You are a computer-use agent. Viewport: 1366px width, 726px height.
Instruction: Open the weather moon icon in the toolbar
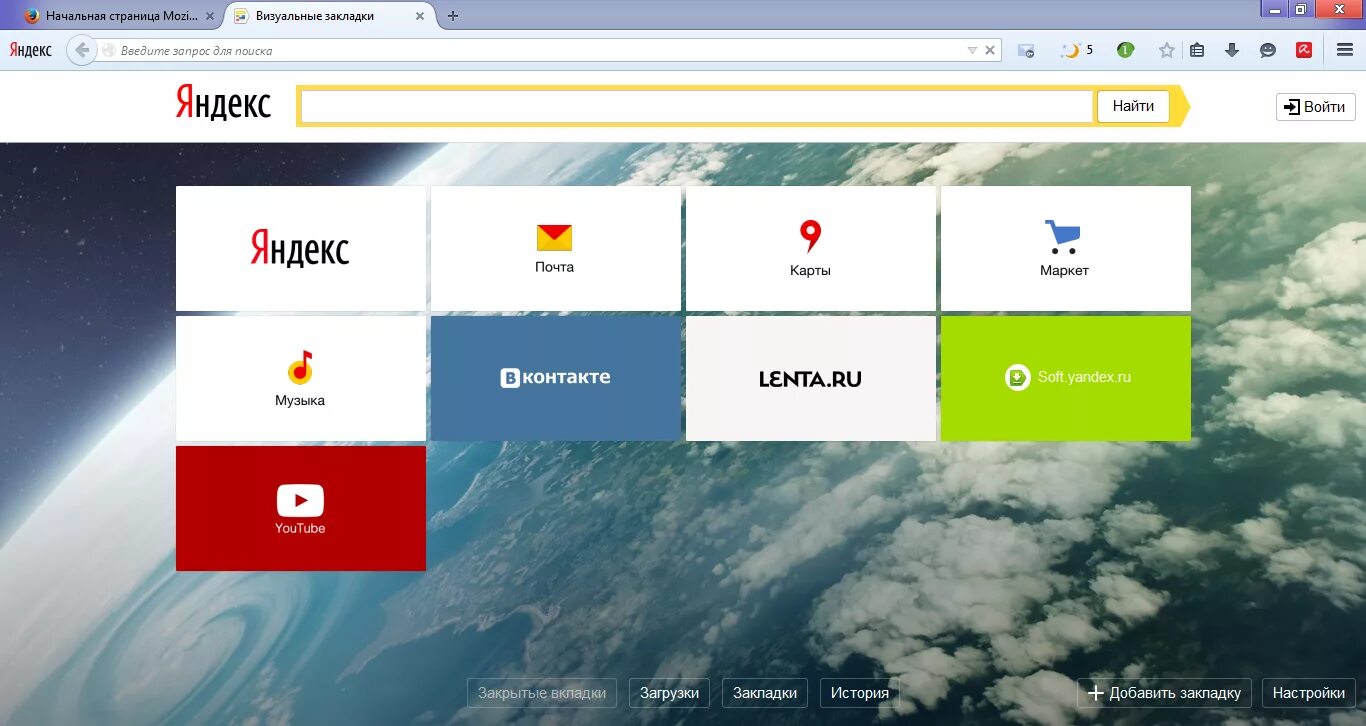tap(1072, 50)
